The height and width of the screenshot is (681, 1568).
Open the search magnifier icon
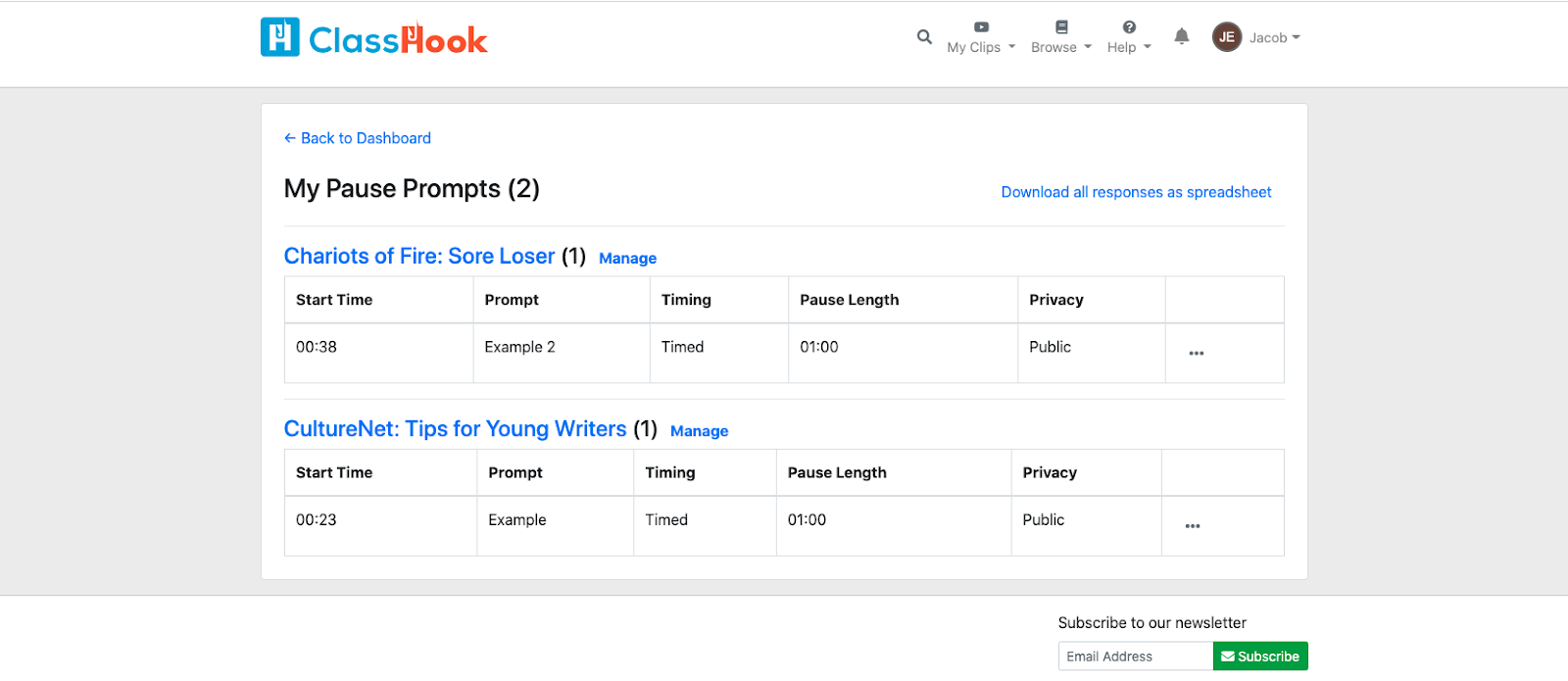click(924, 37)
